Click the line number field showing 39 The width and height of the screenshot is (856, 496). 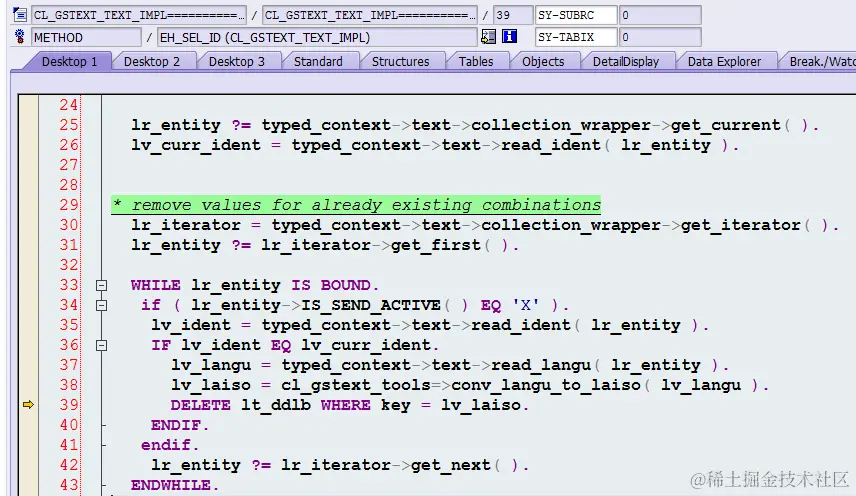pyautogui.click(x=513, y=15)
